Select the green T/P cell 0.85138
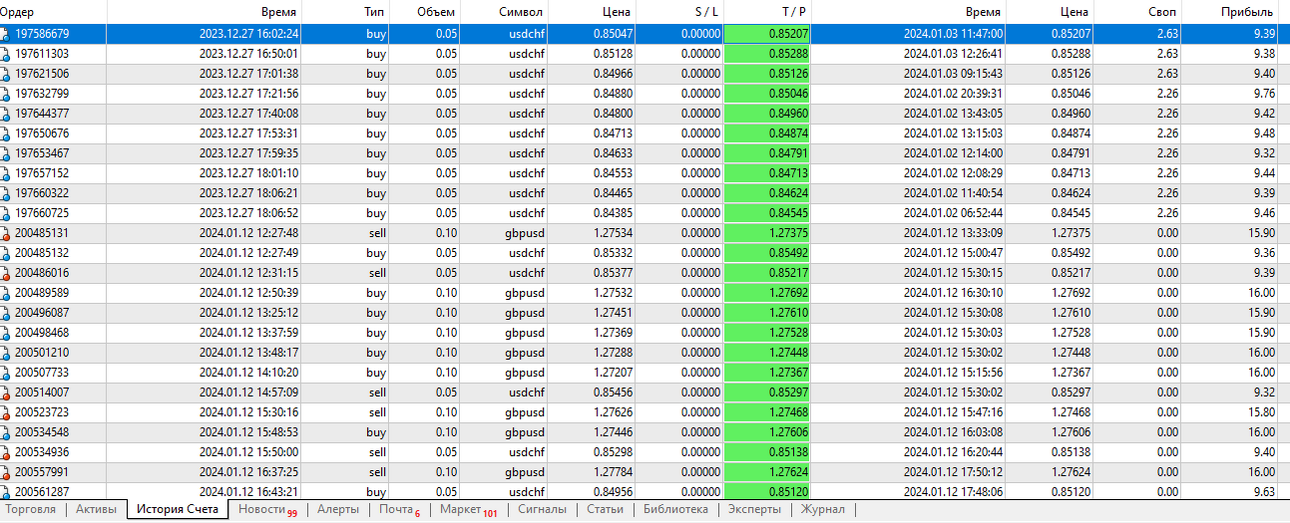1290x523 pixels. click(x=768, y=452)
